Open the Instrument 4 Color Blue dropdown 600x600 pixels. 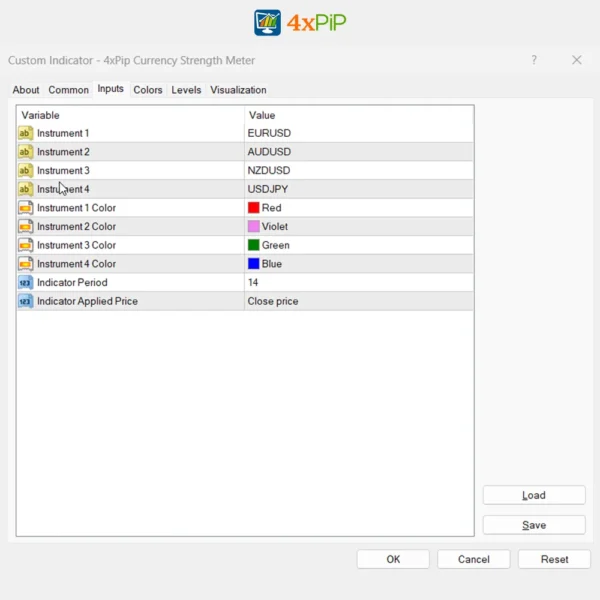(358, 264)
